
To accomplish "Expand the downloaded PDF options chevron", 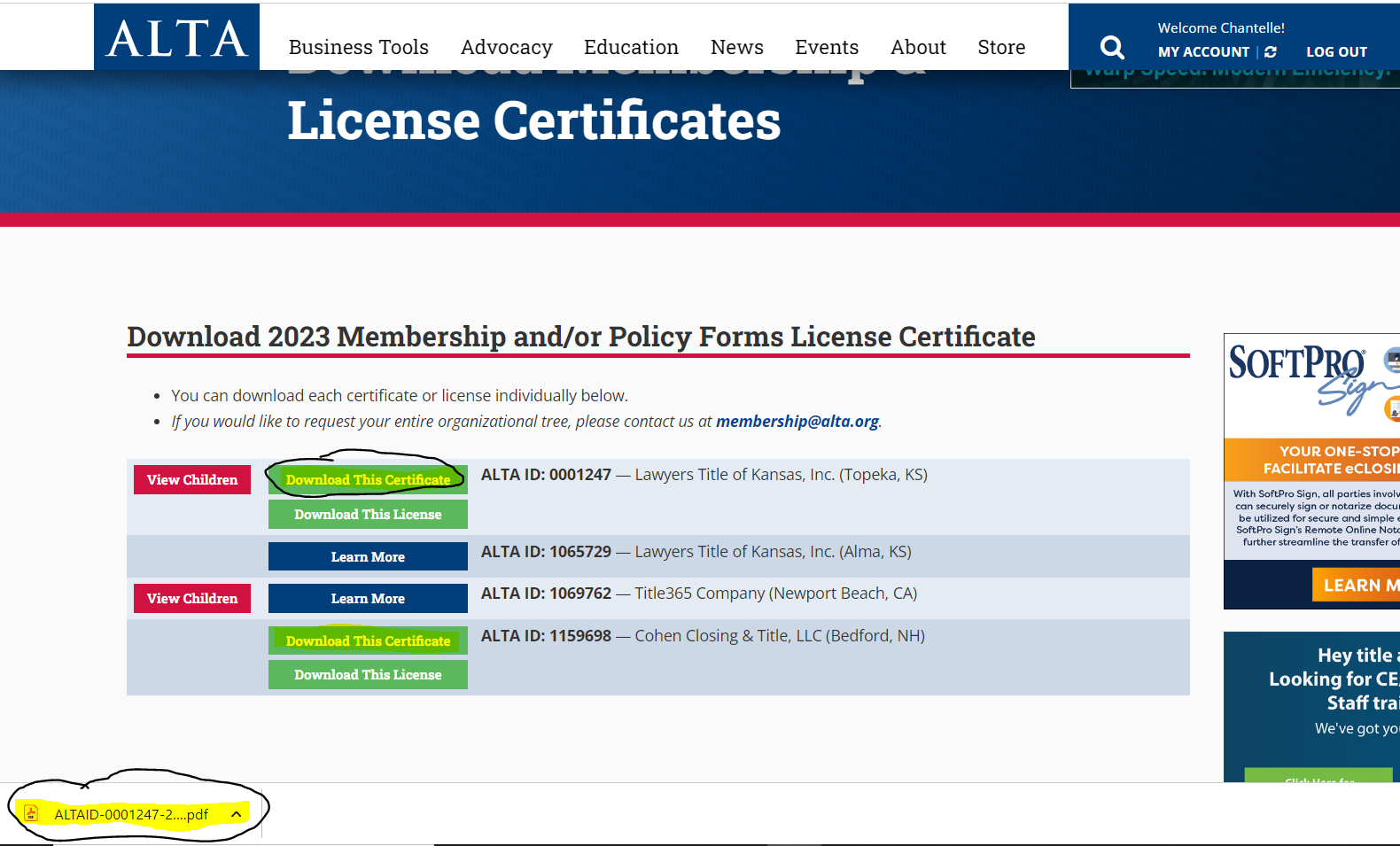I will (x=236, y=814).
